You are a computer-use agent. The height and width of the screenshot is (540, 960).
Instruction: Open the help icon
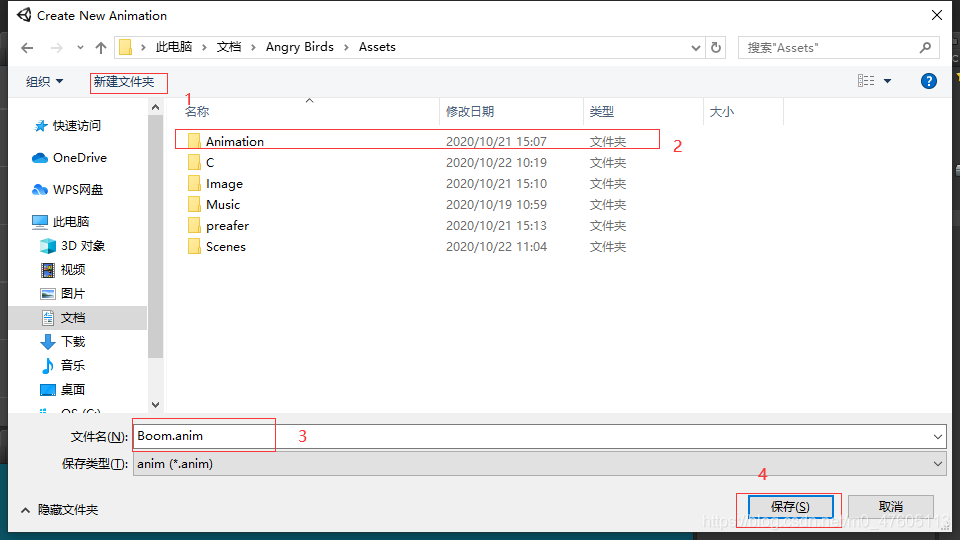point(928,81)
